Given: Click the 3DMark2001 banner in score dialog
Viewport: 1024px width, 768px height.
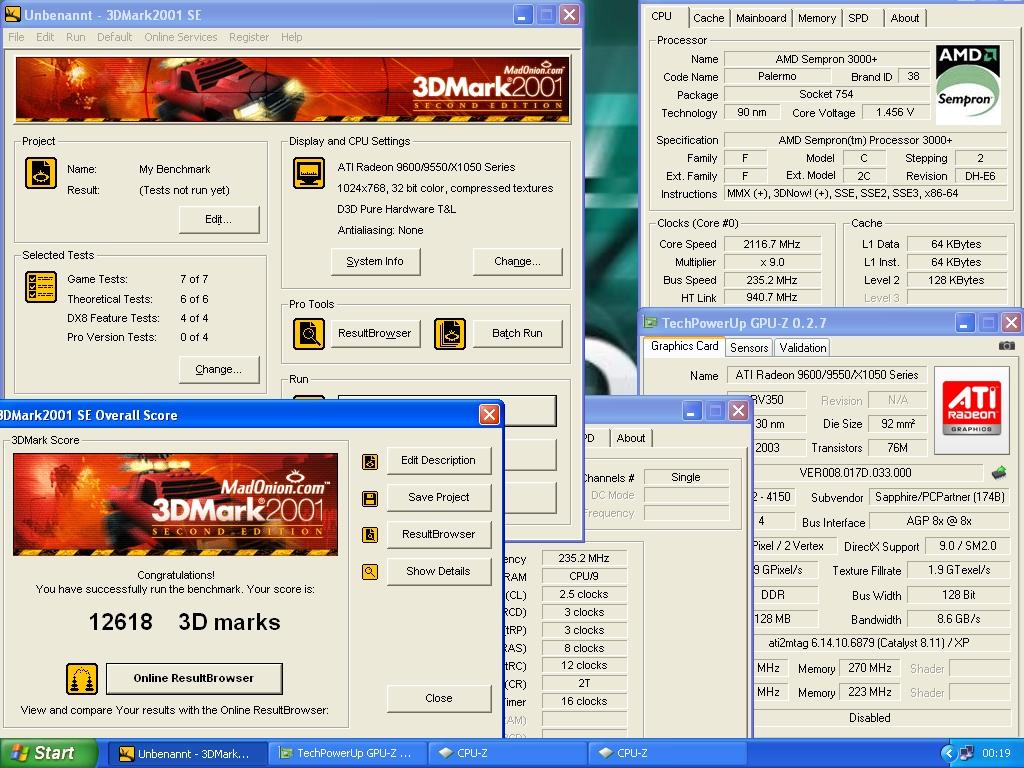Looking at the screenshot, I should (176, 504).
